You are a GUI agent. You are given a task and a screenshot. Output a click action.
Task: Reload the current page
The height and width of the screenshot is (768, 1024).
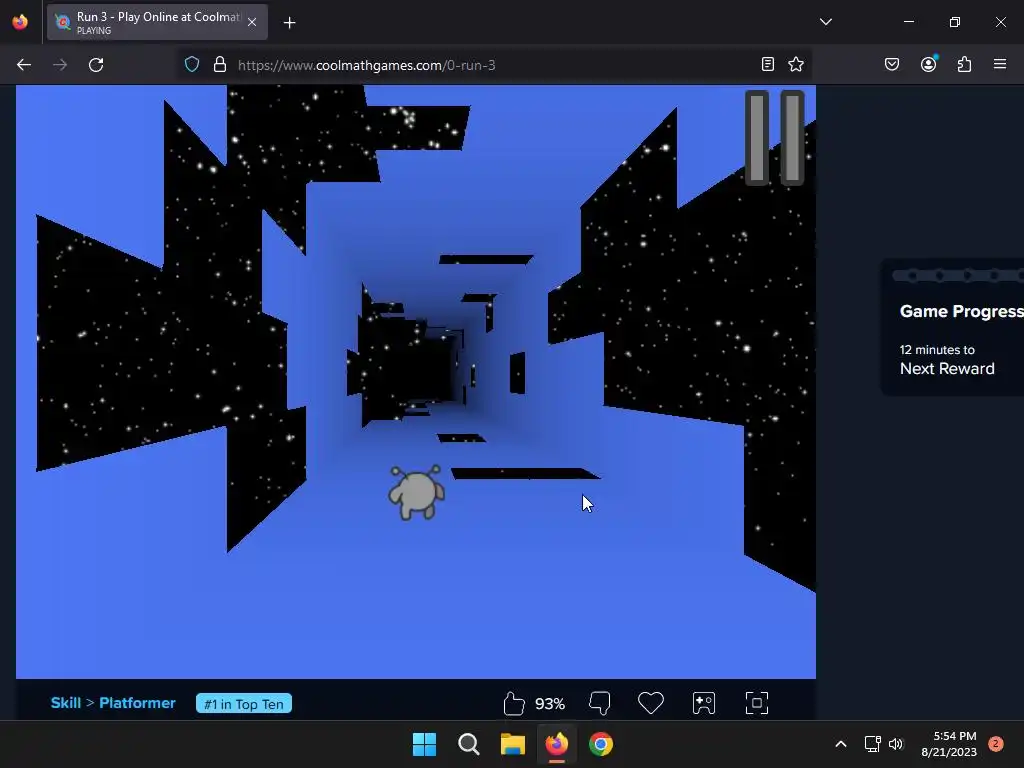click(x=96, y=65)
